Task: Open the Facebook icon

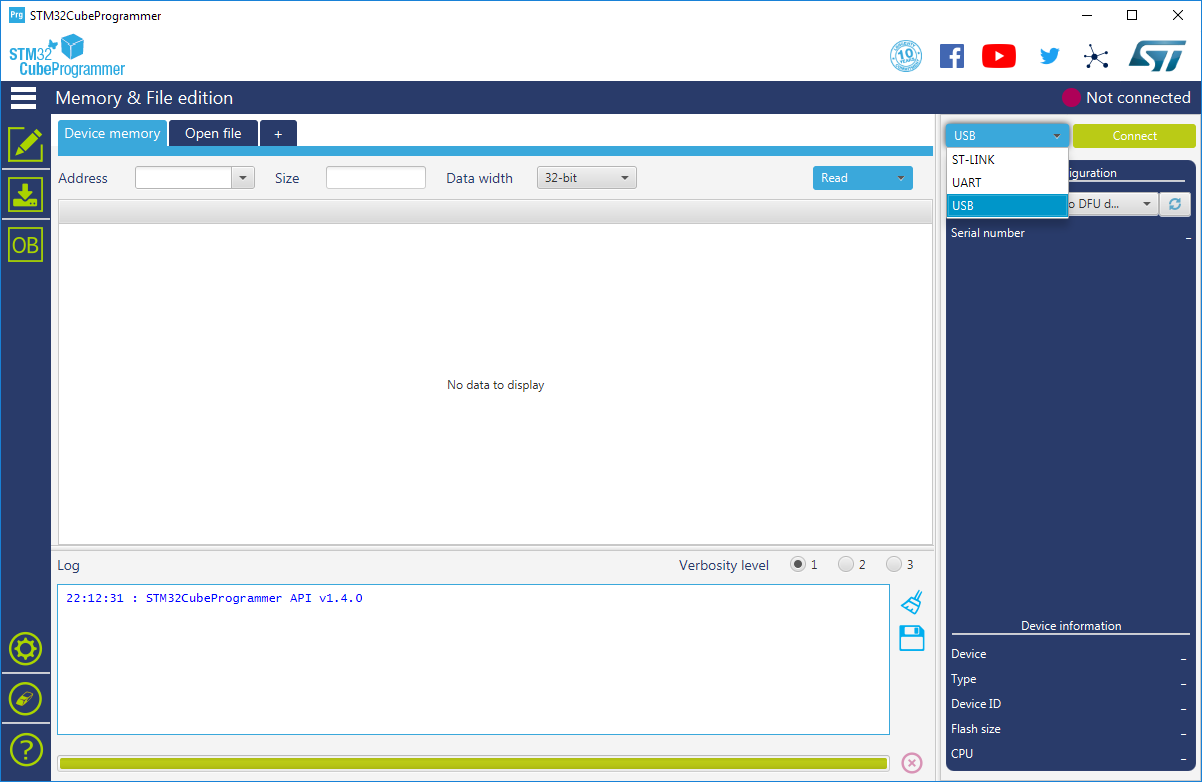Action: (x=952, y=56)
